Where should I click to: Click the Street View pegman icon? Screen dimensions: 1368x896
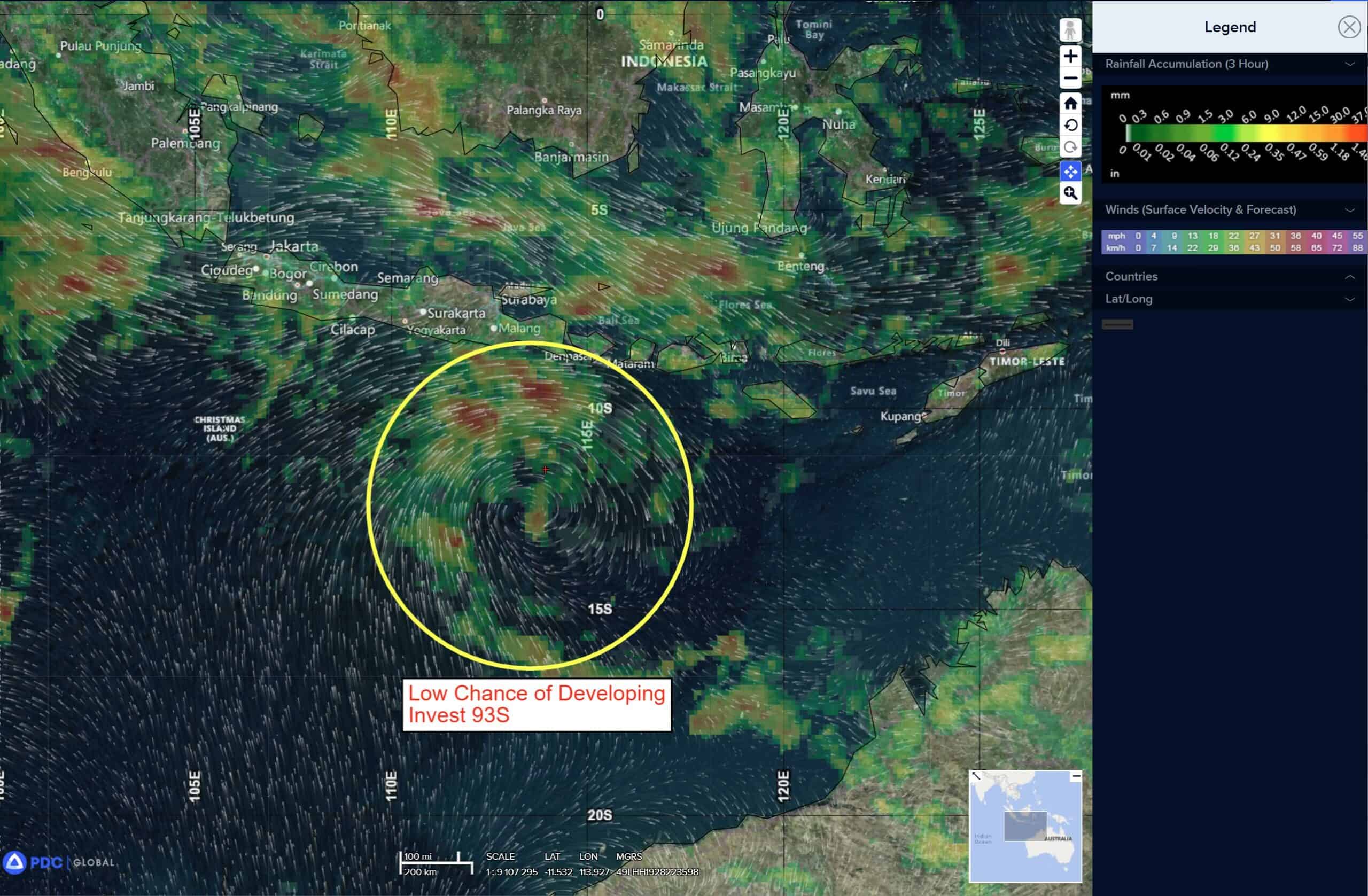pyautogui.click(x=1070, y=30)
